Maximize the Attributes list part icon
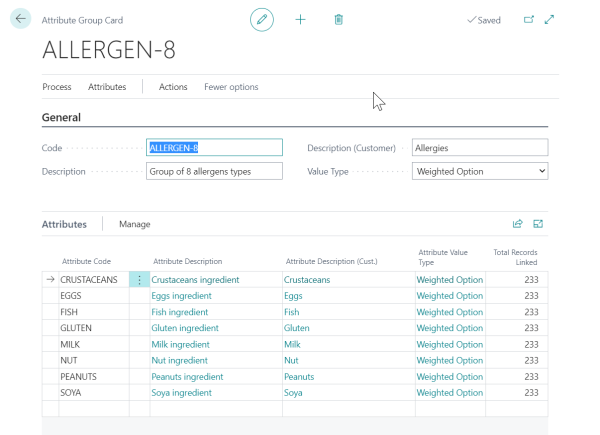 click(538, 224)
